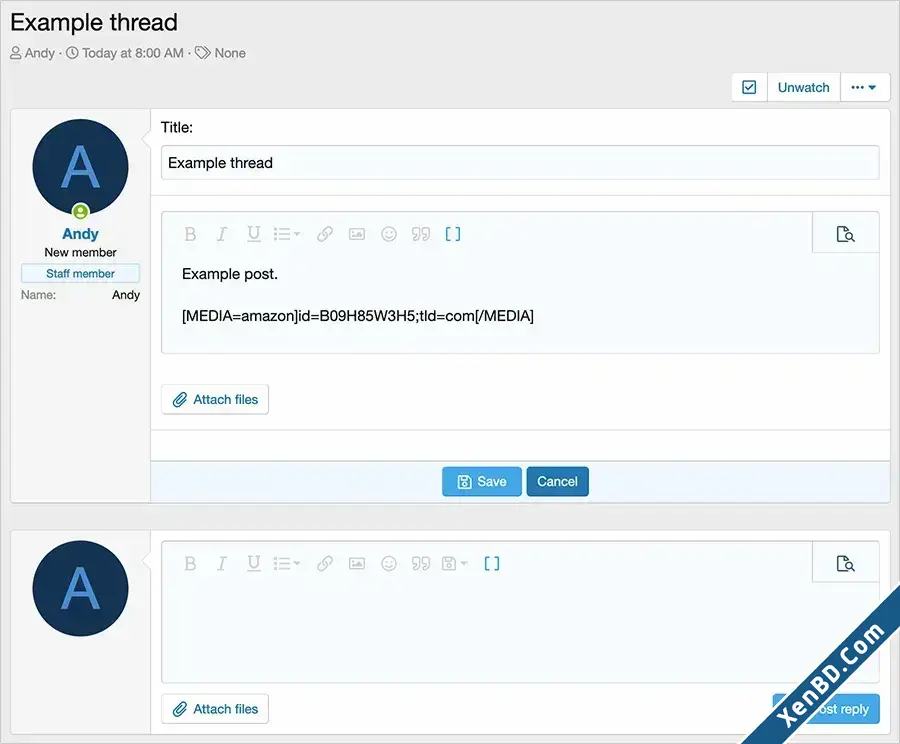
Task: Toggle Italic in the edit post toolbar
Action: [x=222, y=234]
